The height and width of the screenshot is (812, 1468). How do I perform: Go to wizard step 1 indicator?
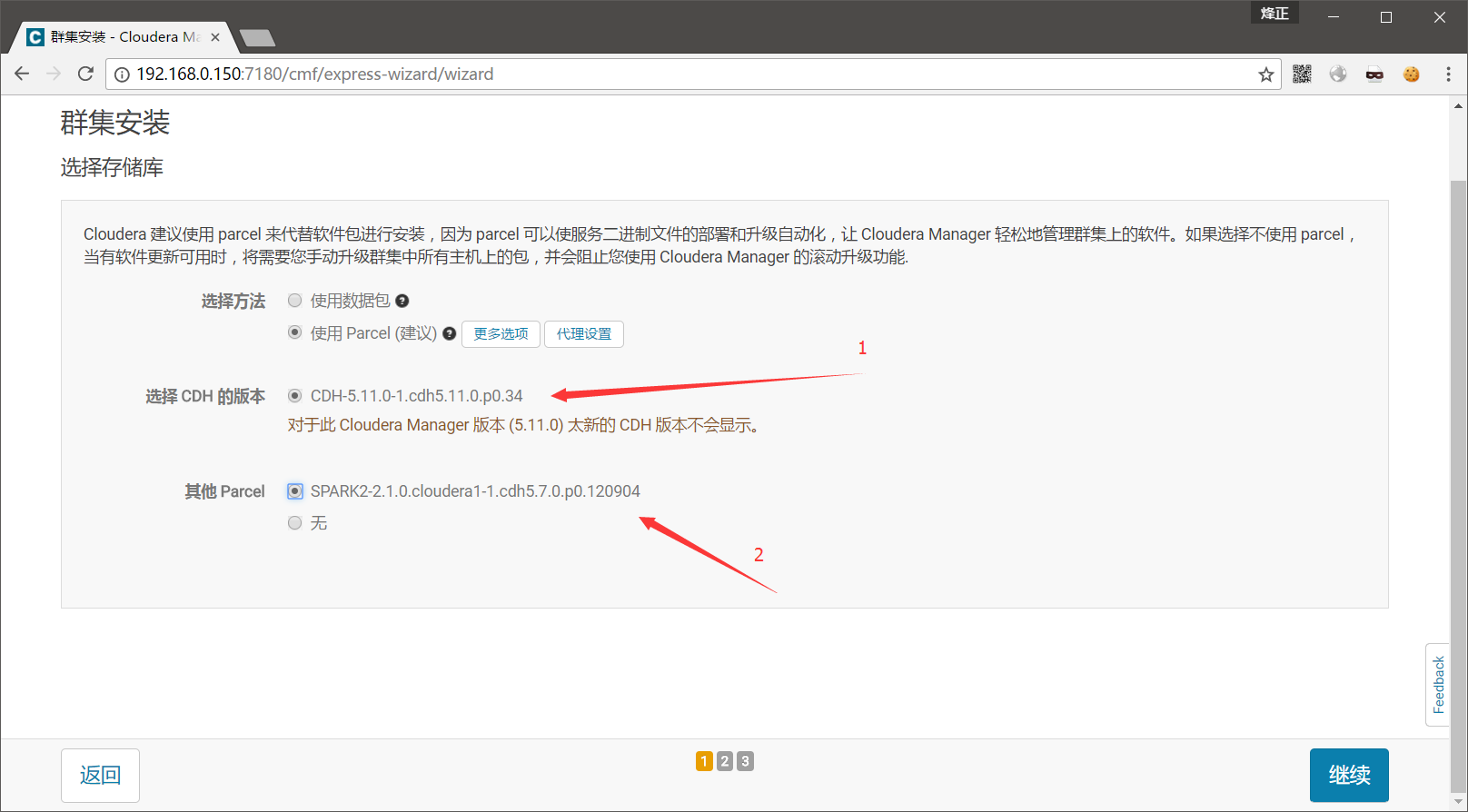(x=704, y=761)
